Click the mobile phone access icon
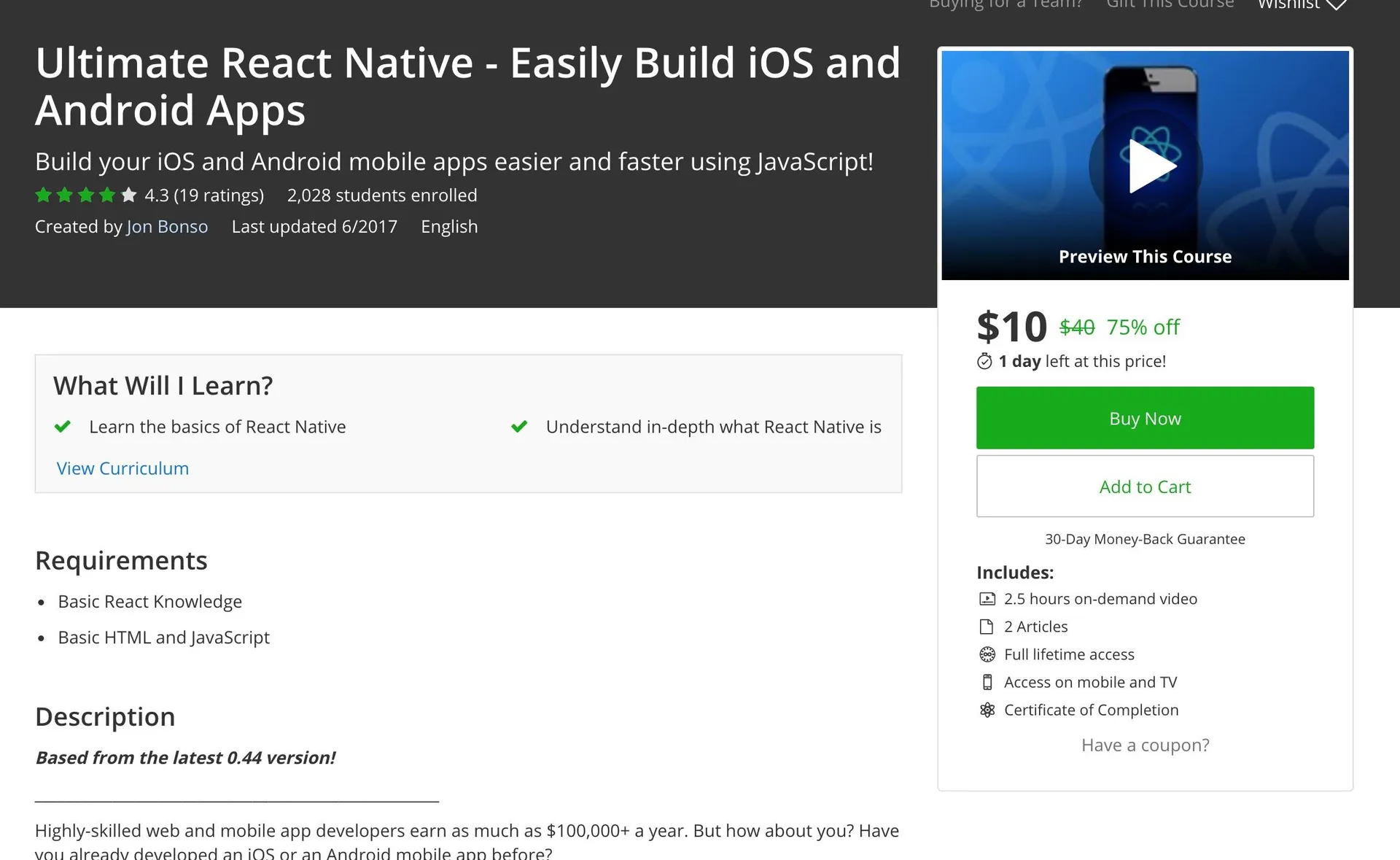Viewport: 1400px width, 860px height. click(x=987, y=682)
